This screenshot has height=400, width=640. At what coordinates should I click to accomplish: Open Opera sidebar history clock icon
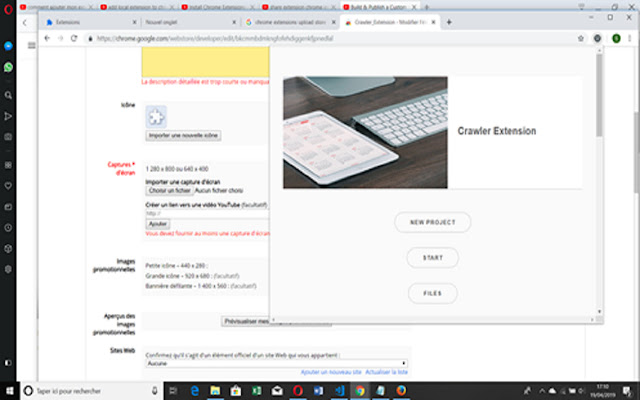8,228
